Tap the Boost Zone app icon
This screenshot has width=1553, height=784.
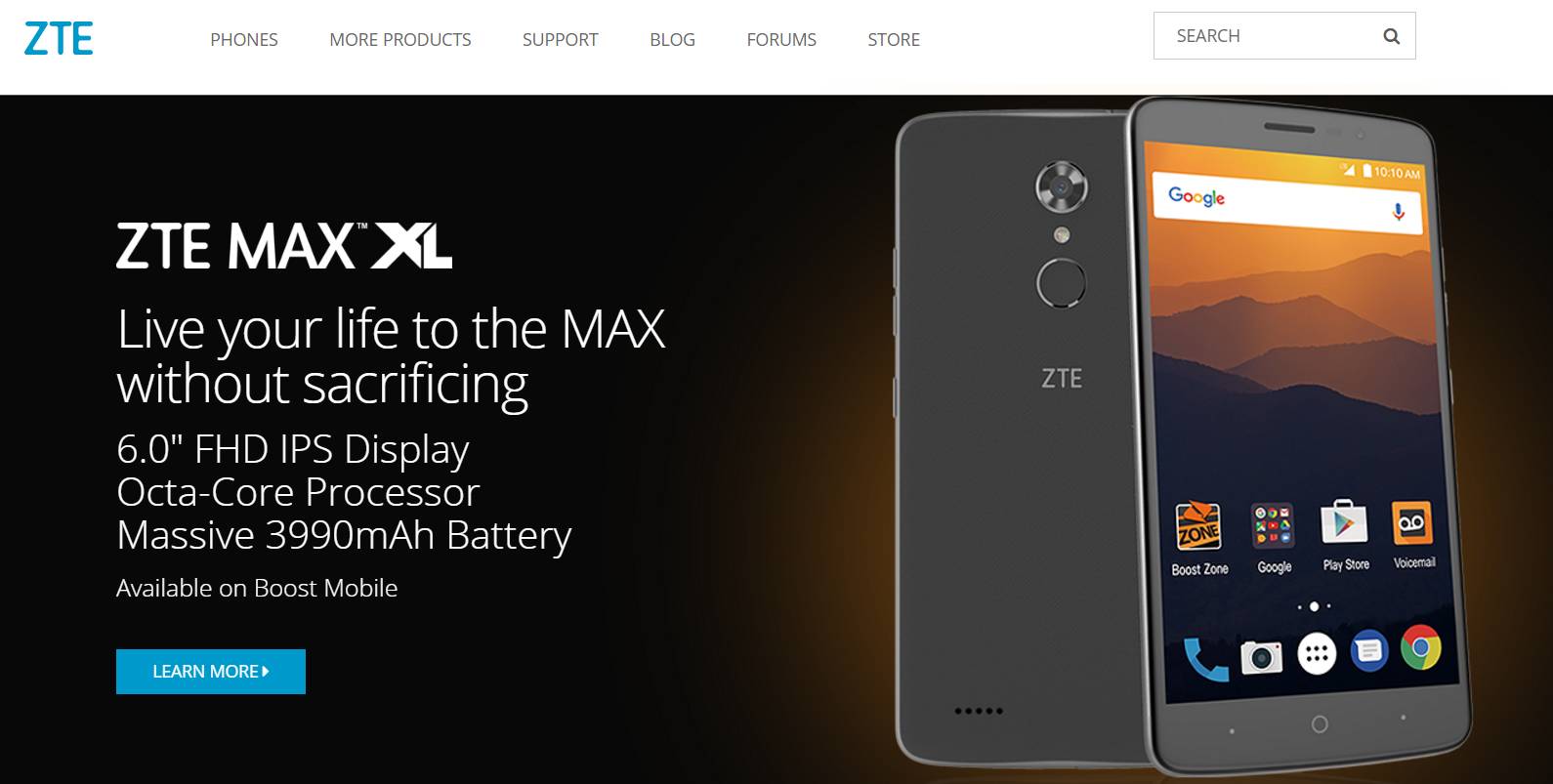click(1198, 526)
